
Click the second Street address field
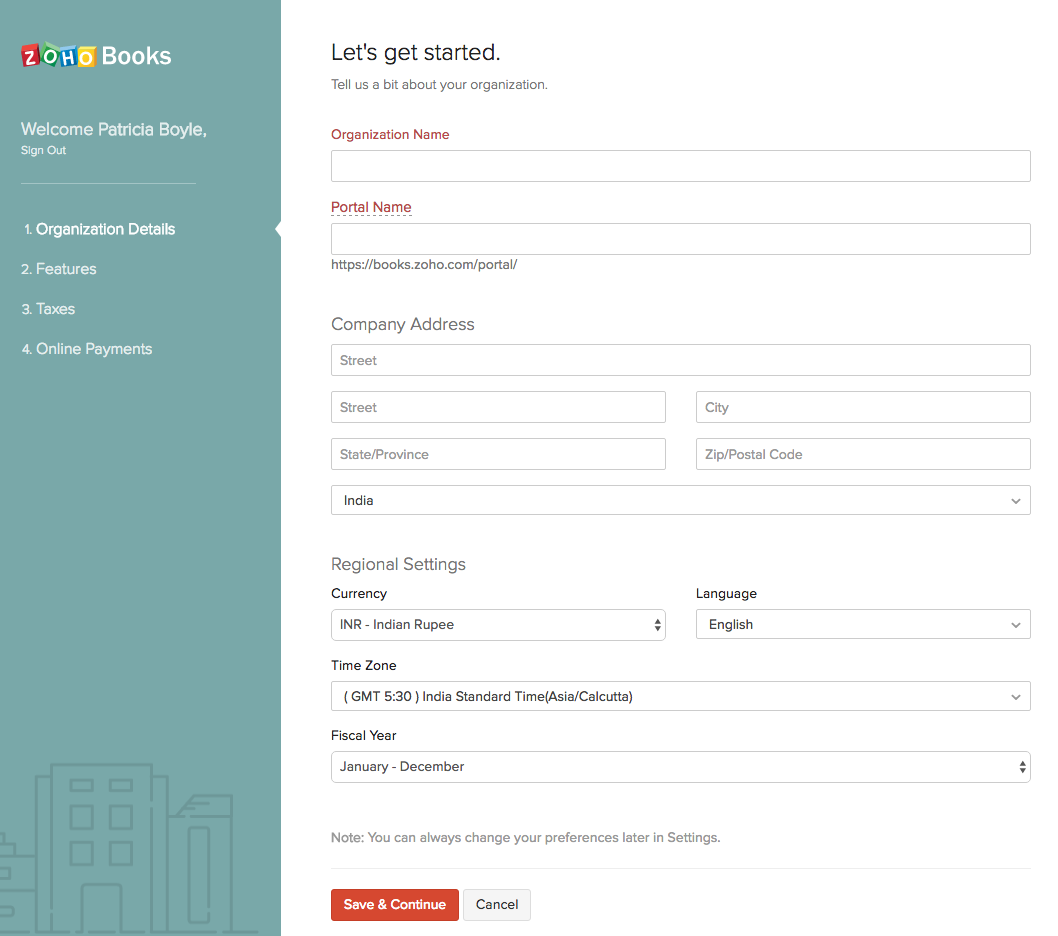(x=498, y=407)
